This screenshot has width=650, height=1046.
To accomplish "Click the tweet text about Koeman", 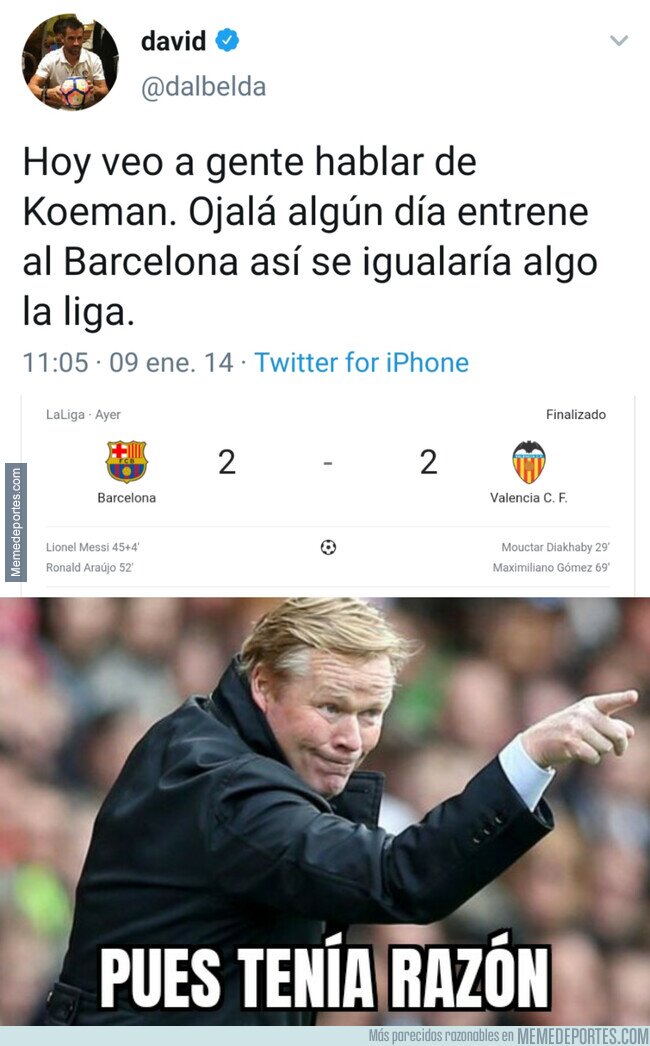I will pos(310,237).
